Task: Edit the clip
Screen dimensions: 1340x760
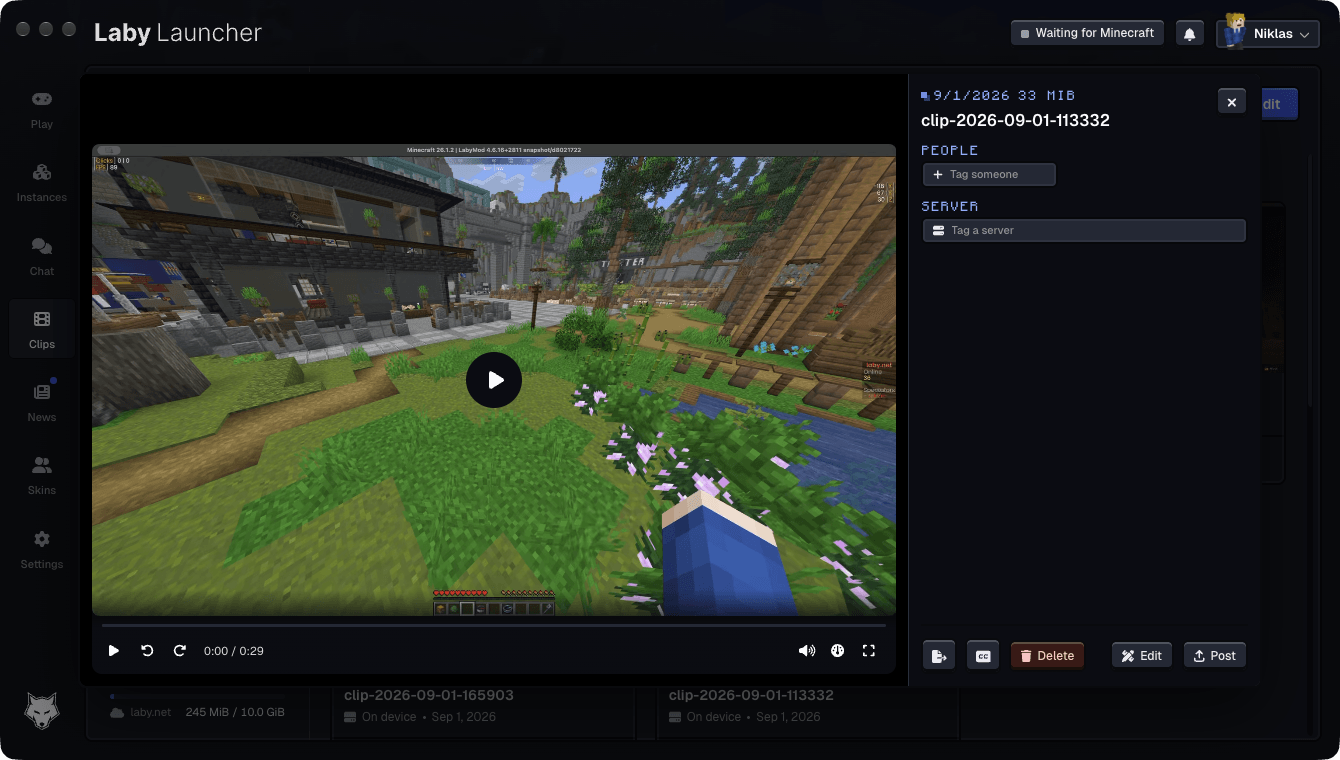Action: tap(1142, 656)
